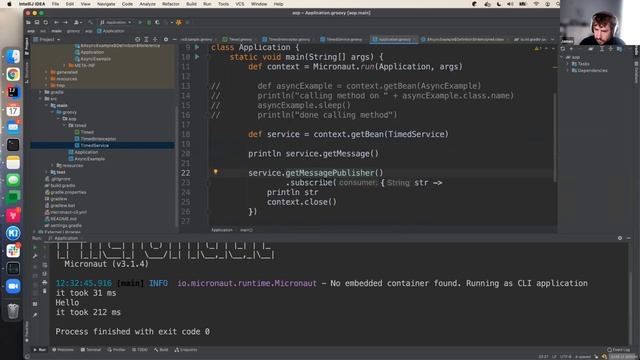Click the build hammer icon in toolbar
Screen dimensions: 640x360
pyautogui.click(x=90, y=22)
